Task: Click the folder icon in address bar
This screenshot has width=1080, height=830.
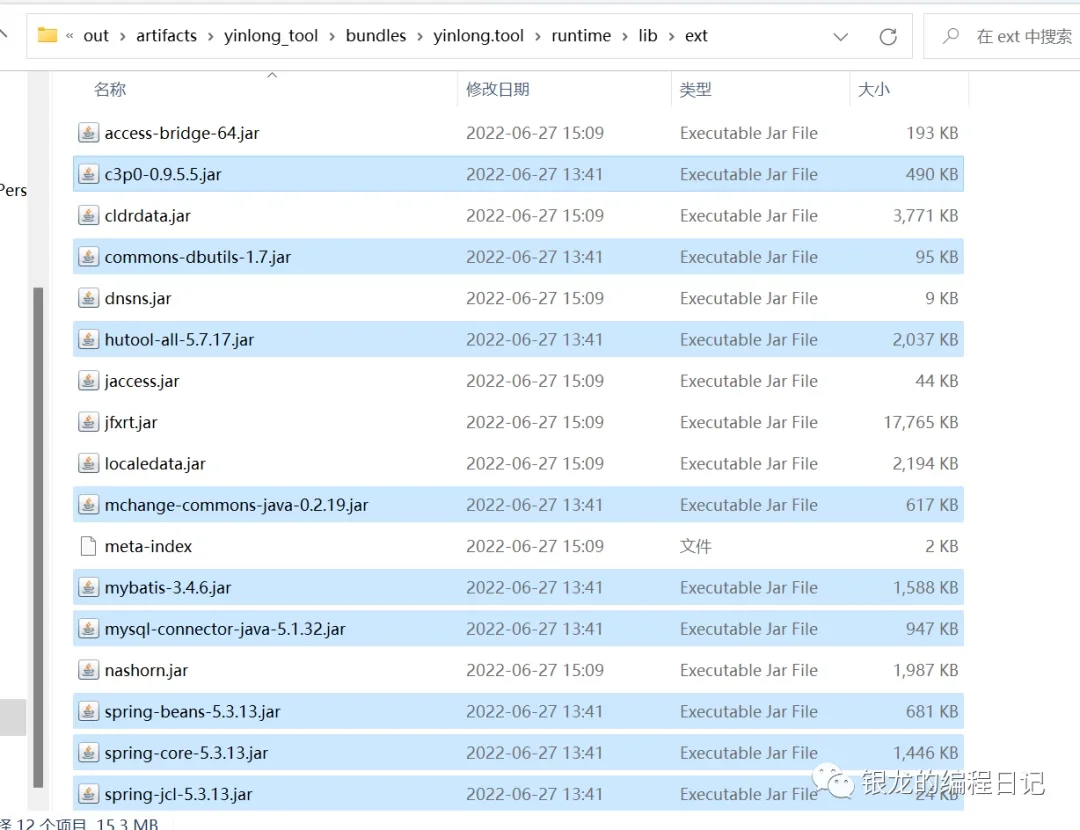Action: [x=47, y=36]
